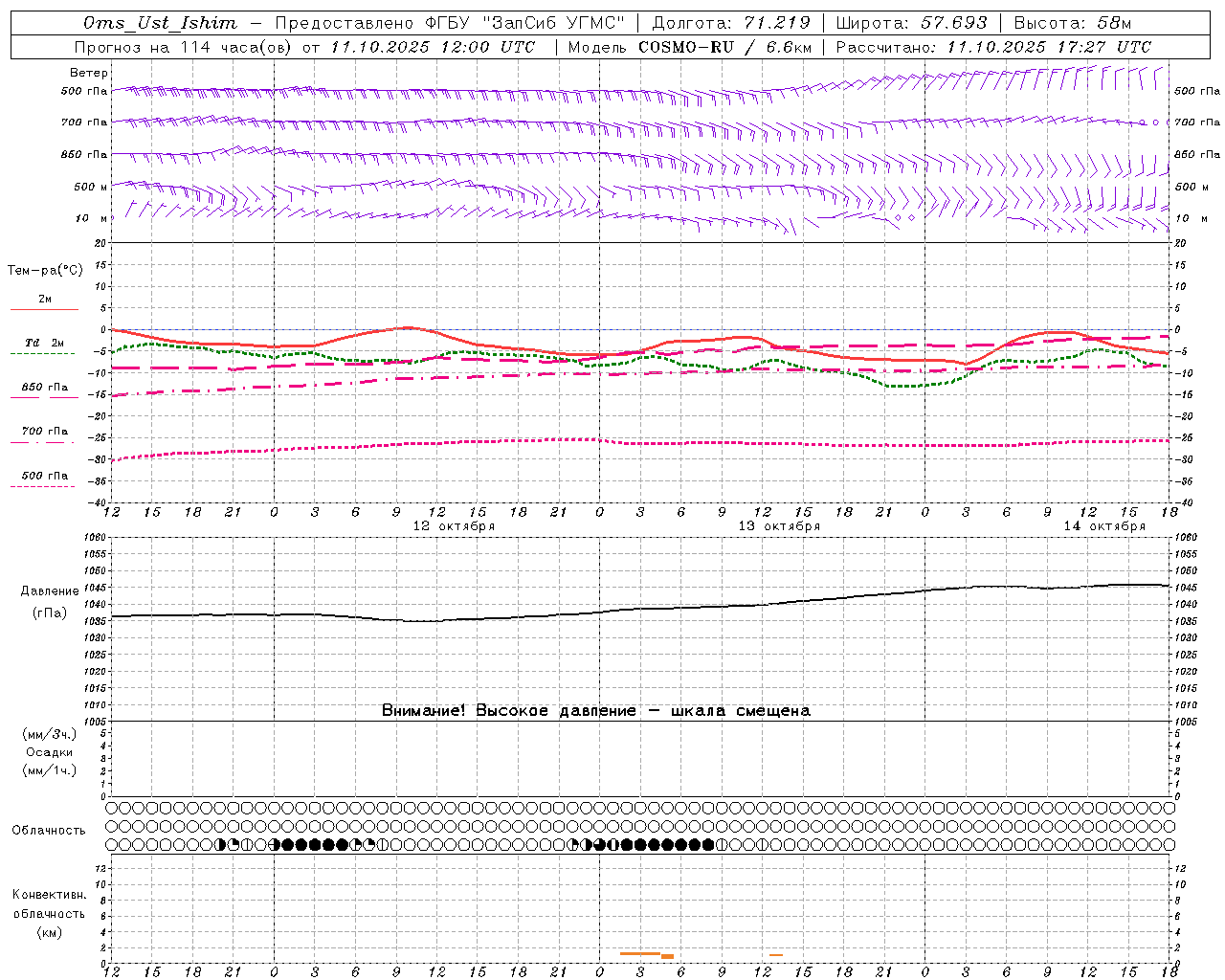Select the Широта: 57.693 value
1225x980 pixels.
click(x=911, y=23)
